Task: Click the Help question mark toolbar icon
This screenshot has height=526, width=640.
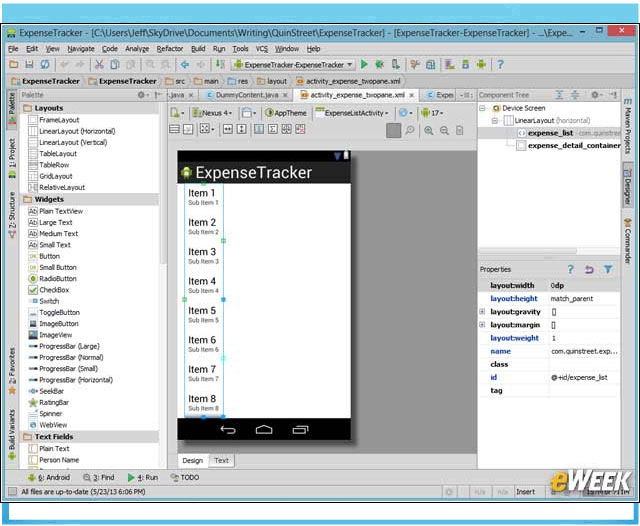Action: point(500,64)
